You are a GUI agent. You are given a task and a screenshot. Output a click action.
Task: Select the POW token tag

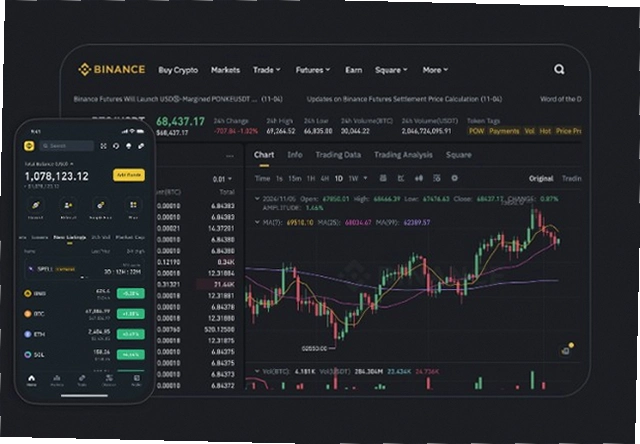[476, 131]
